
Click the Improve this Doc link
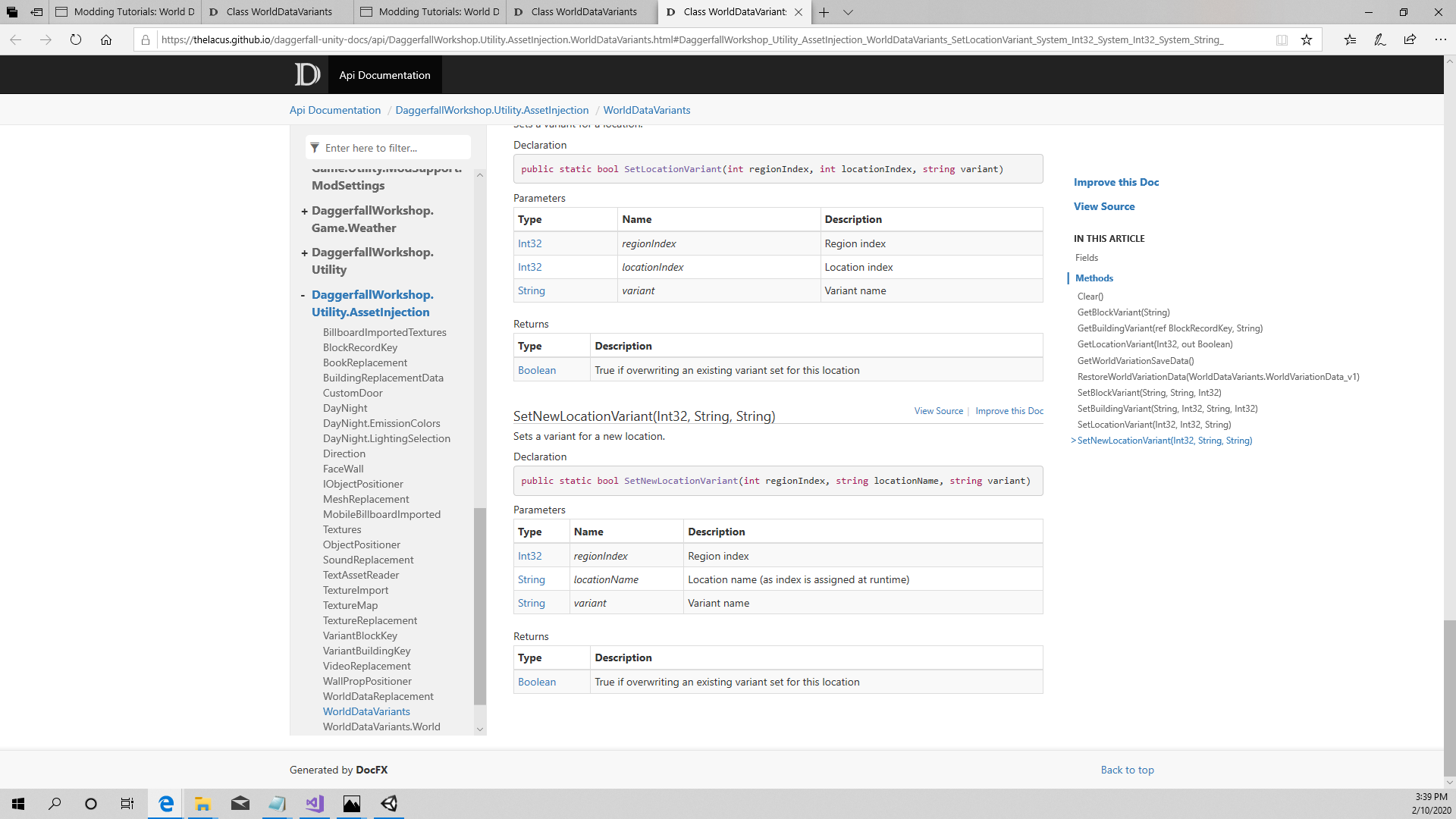point(1116,182)
